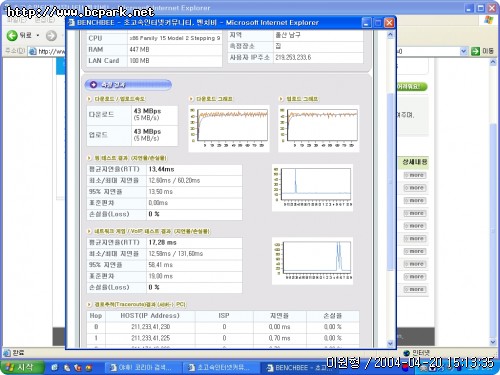Switch to the 초고속인터넷커뮤 taskbar window
Image resolution: width=500 pixels, height=375 pixels.
[x=220, y=368]
